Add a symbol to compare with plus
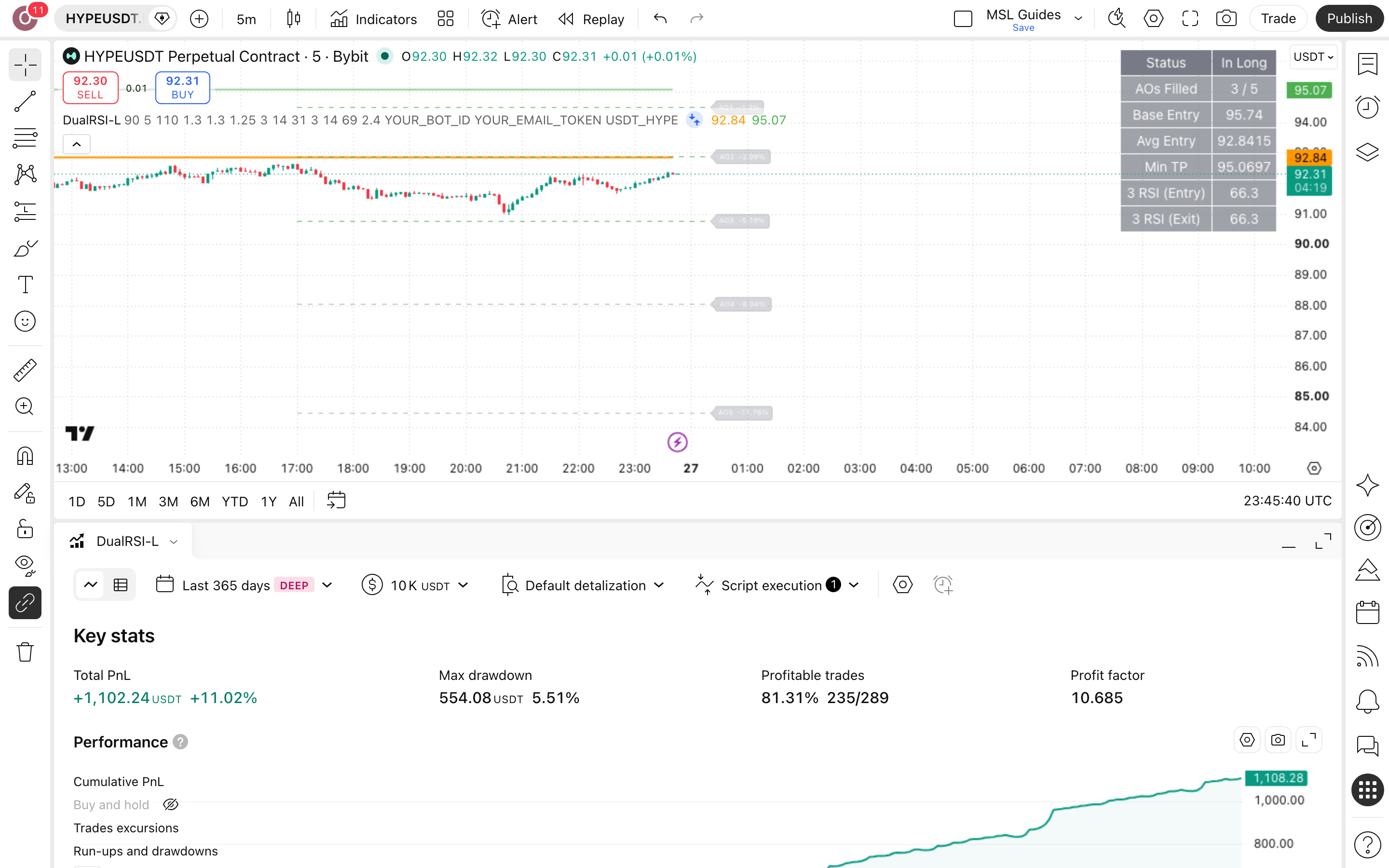This screenshot has height=868, width=1389. pyautogui.click(x=199, y=19)
